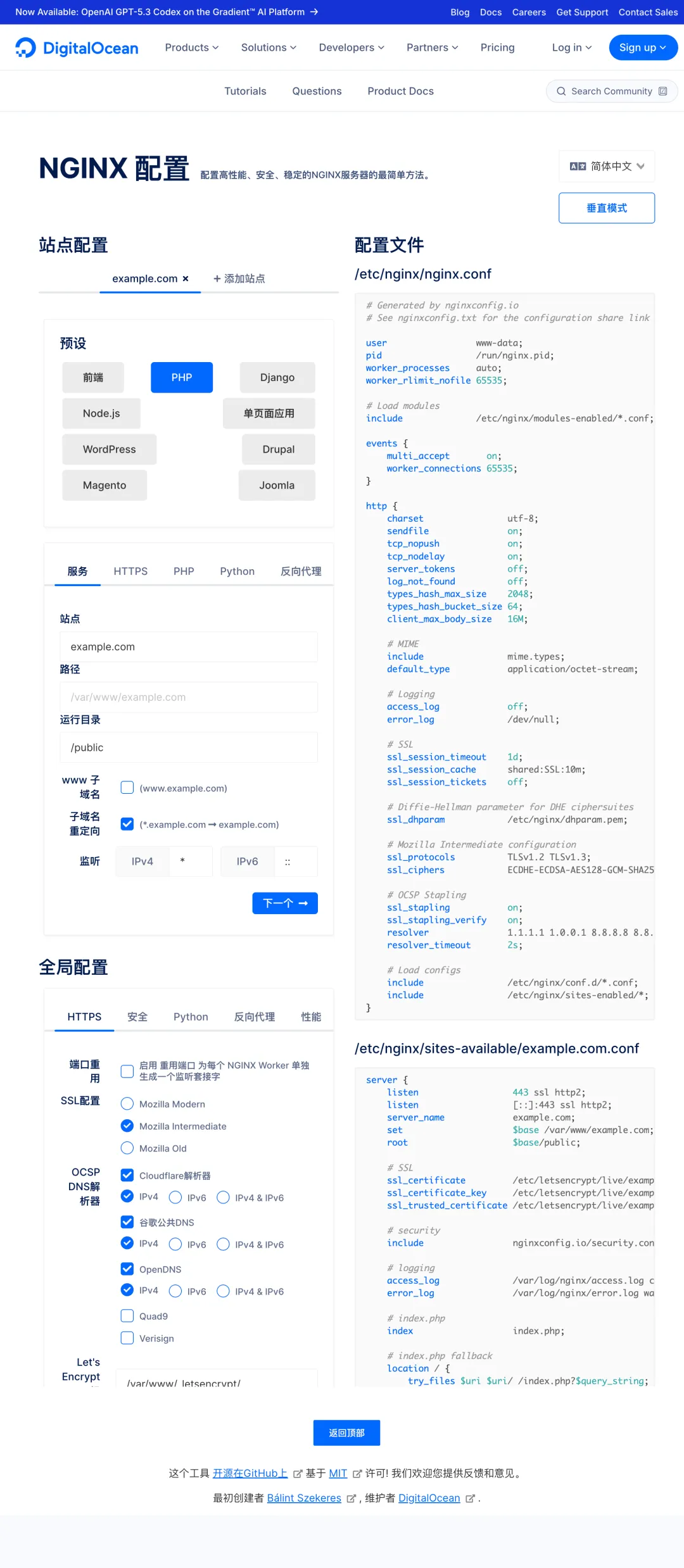Open the Blog link
Image resolution: width=684 pixels, height=1568 pixels.
460,12
